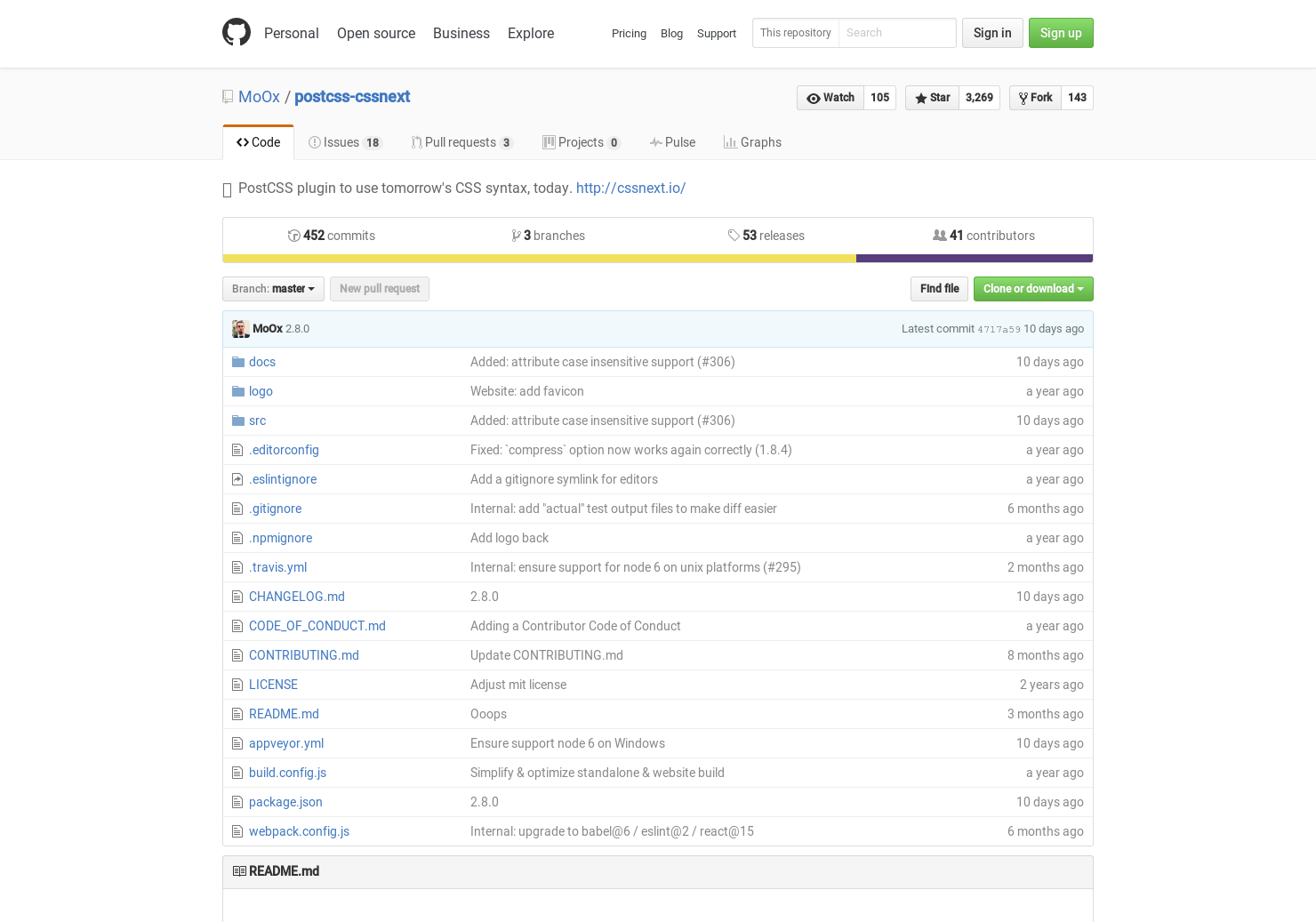Click the file icon beside .gitignore

(x=237, y=509)
